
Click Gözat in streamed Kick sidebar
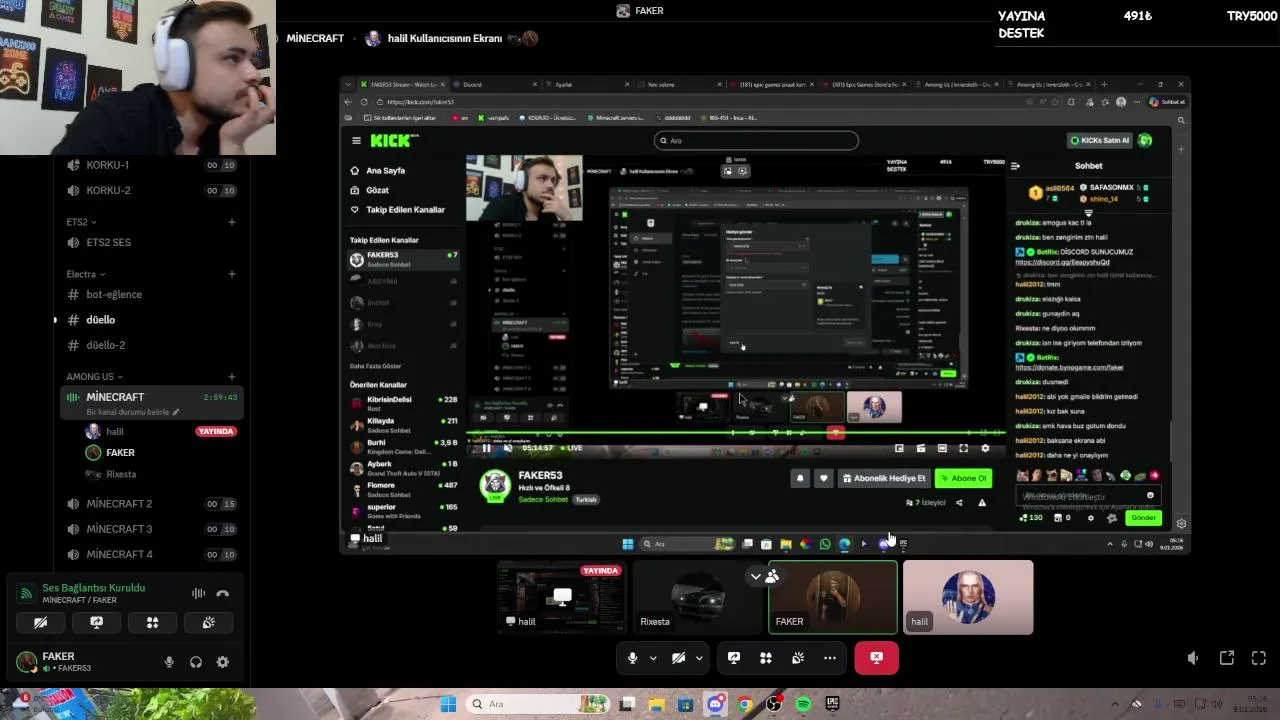pyautogui.click(x=377, y=190)
